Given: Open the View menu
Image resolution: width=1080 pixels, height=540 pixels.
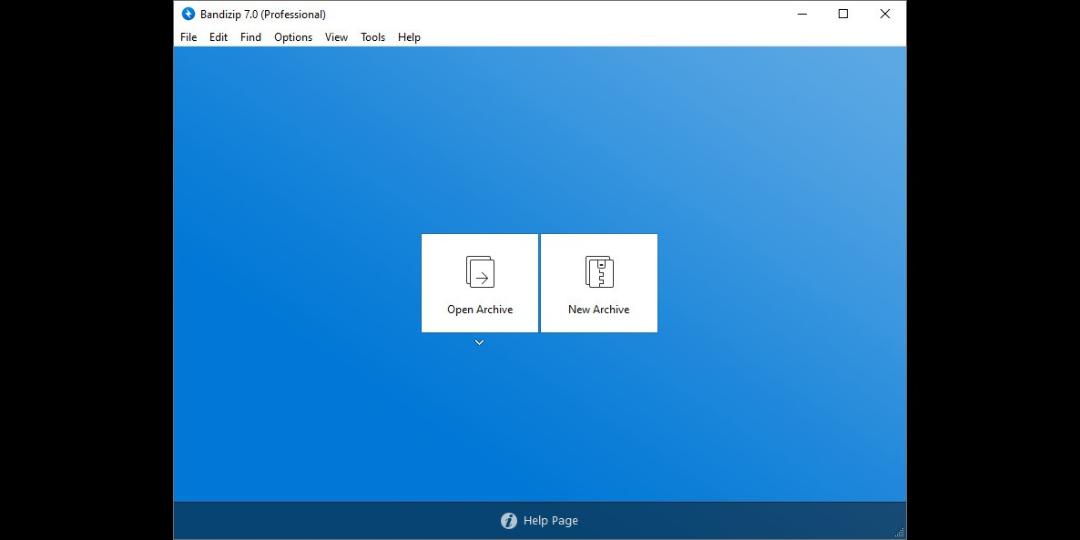Looking at the screenshot, I should coord(336,37).
